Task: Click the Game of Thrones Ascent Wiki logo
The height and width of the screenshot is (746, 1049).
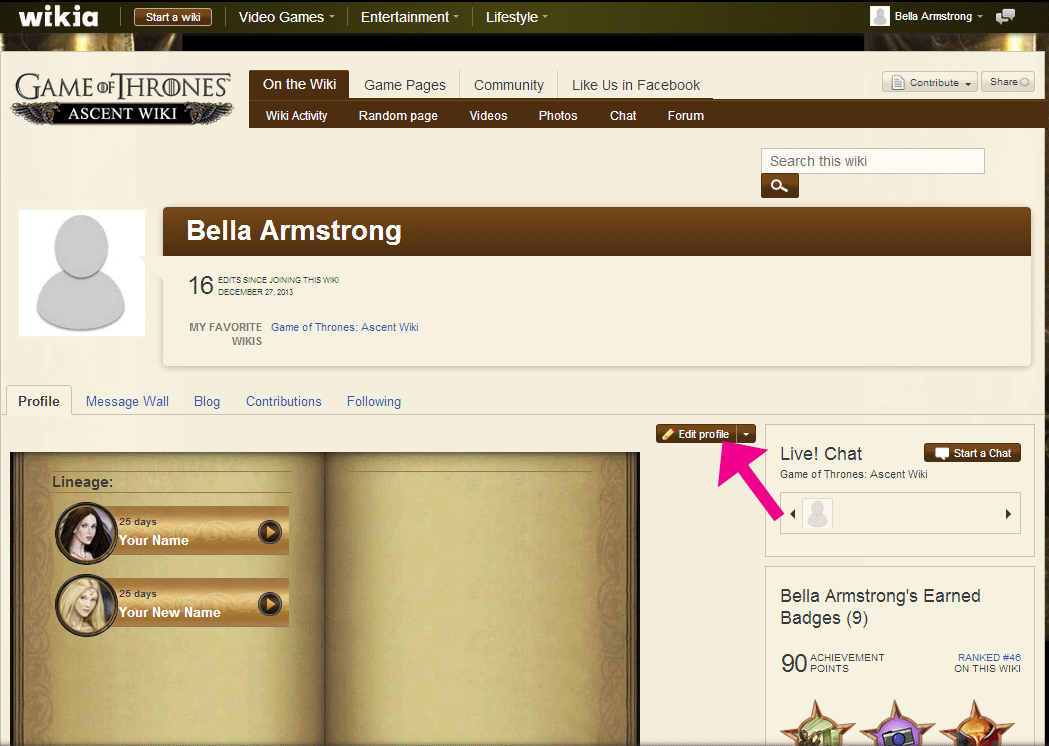Action: pos(122,98)
